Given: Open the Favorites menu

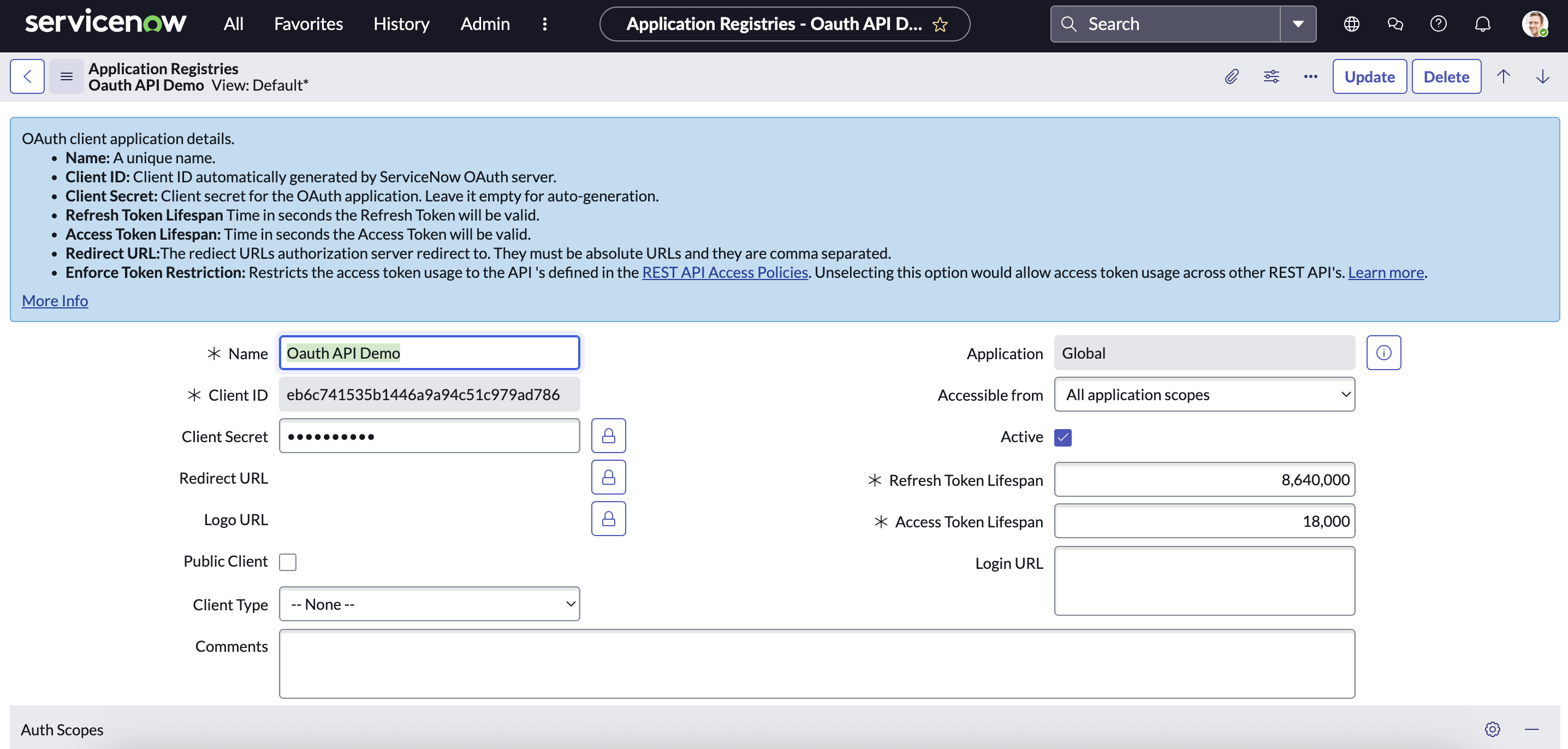Looking at the screenshot, I should pos(308,23).
